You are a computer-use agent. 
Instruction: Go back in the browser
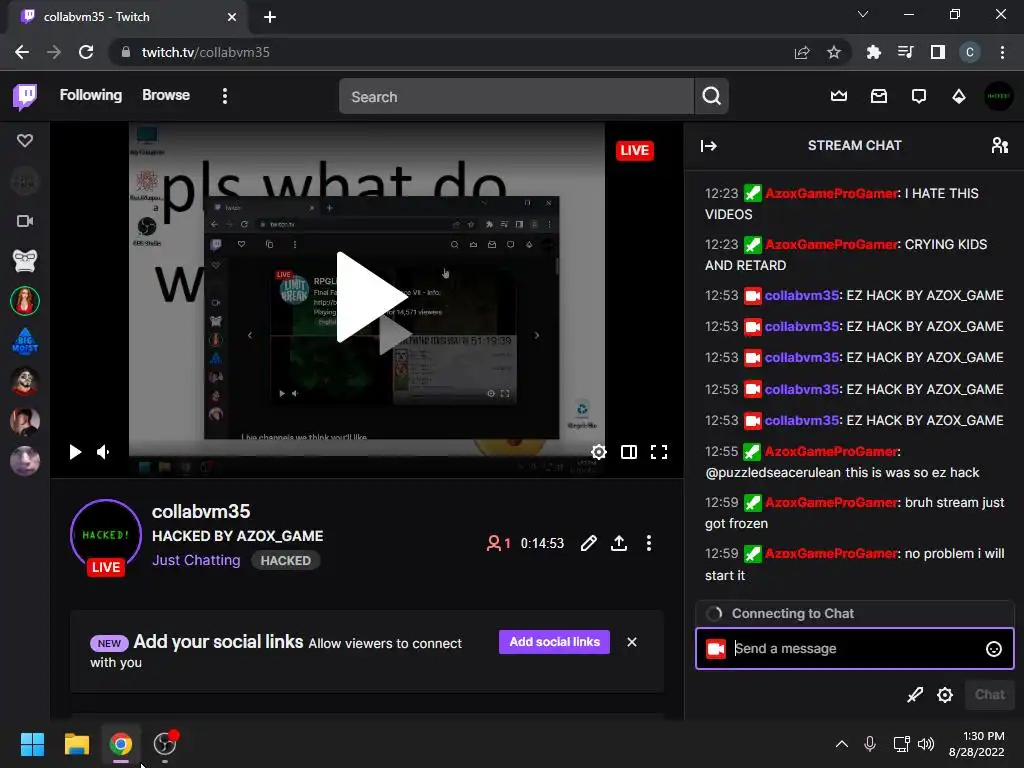(22, 52)
